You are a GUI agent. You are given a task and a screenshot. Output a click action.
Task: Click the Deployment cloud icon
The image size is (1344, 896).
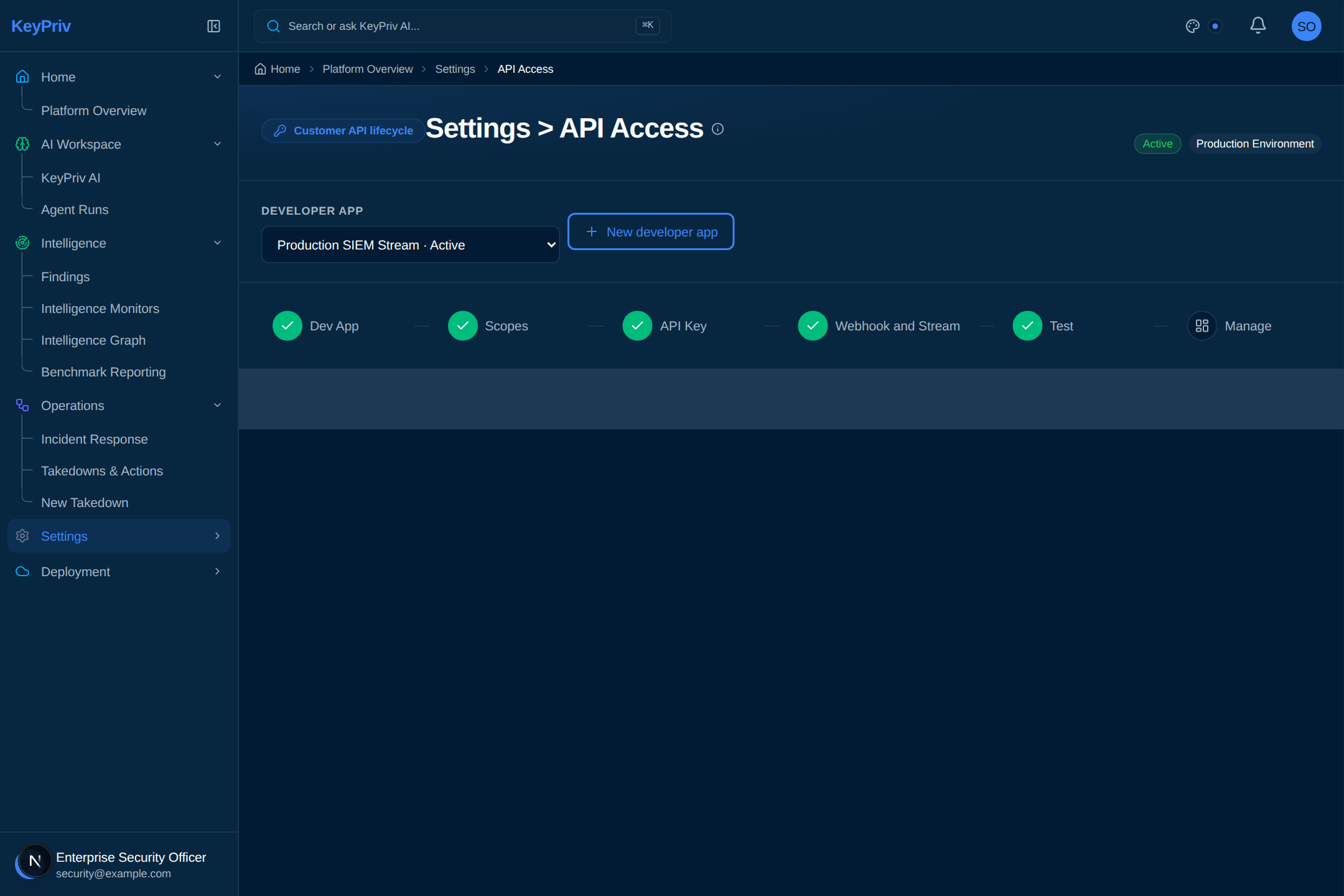[x=22, y=571]
